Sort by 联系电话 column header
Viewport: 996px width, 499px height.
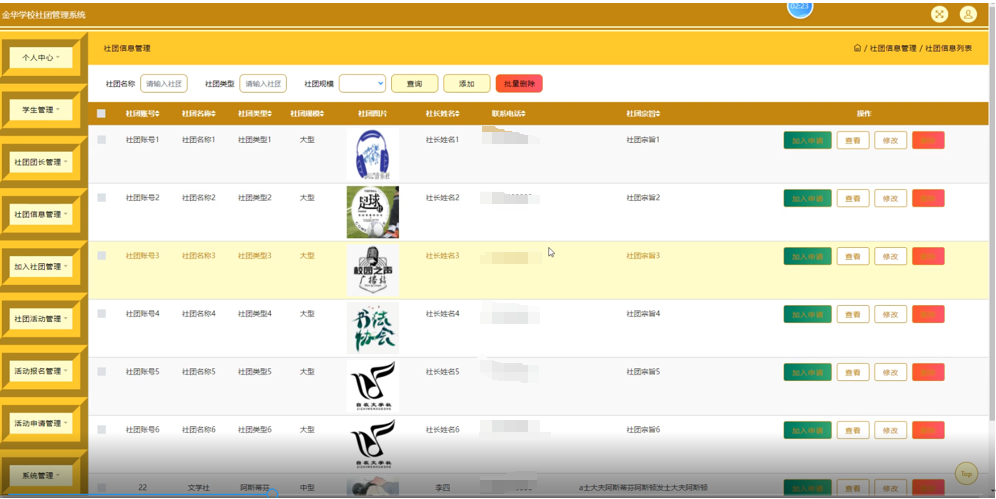click(x=508, y=114)
